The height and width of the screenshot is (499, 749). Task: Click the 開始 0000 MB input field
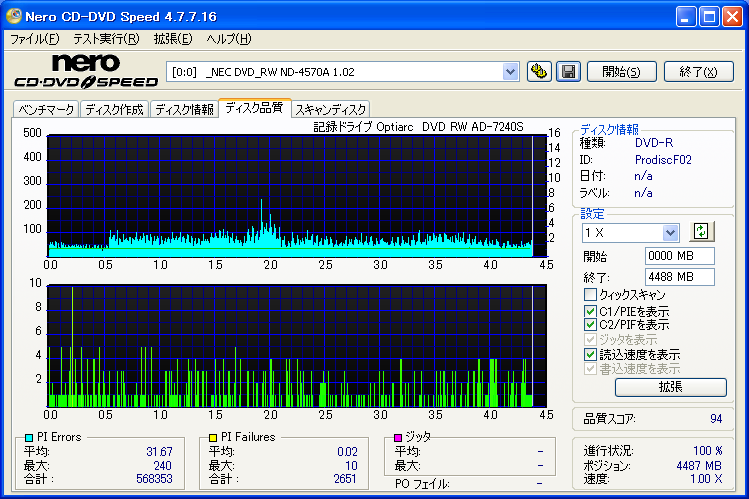click(x=679, y=255)
